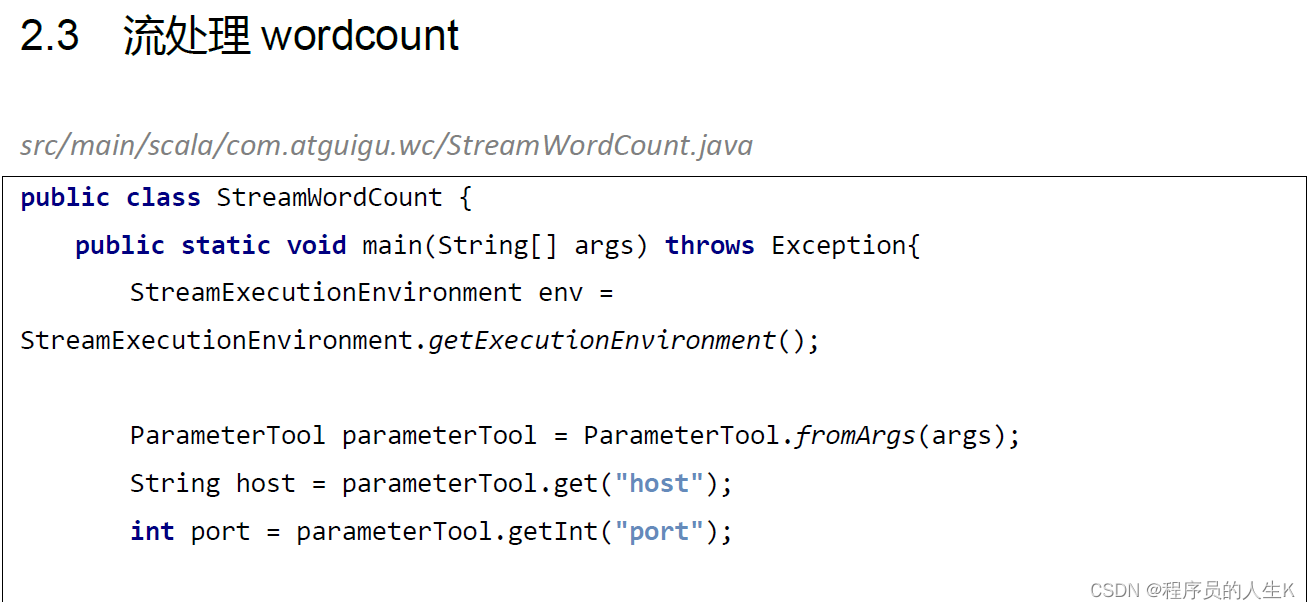Screen dimensions: 1310x610
Task: Click the "int" keyword
Action: 152,532
